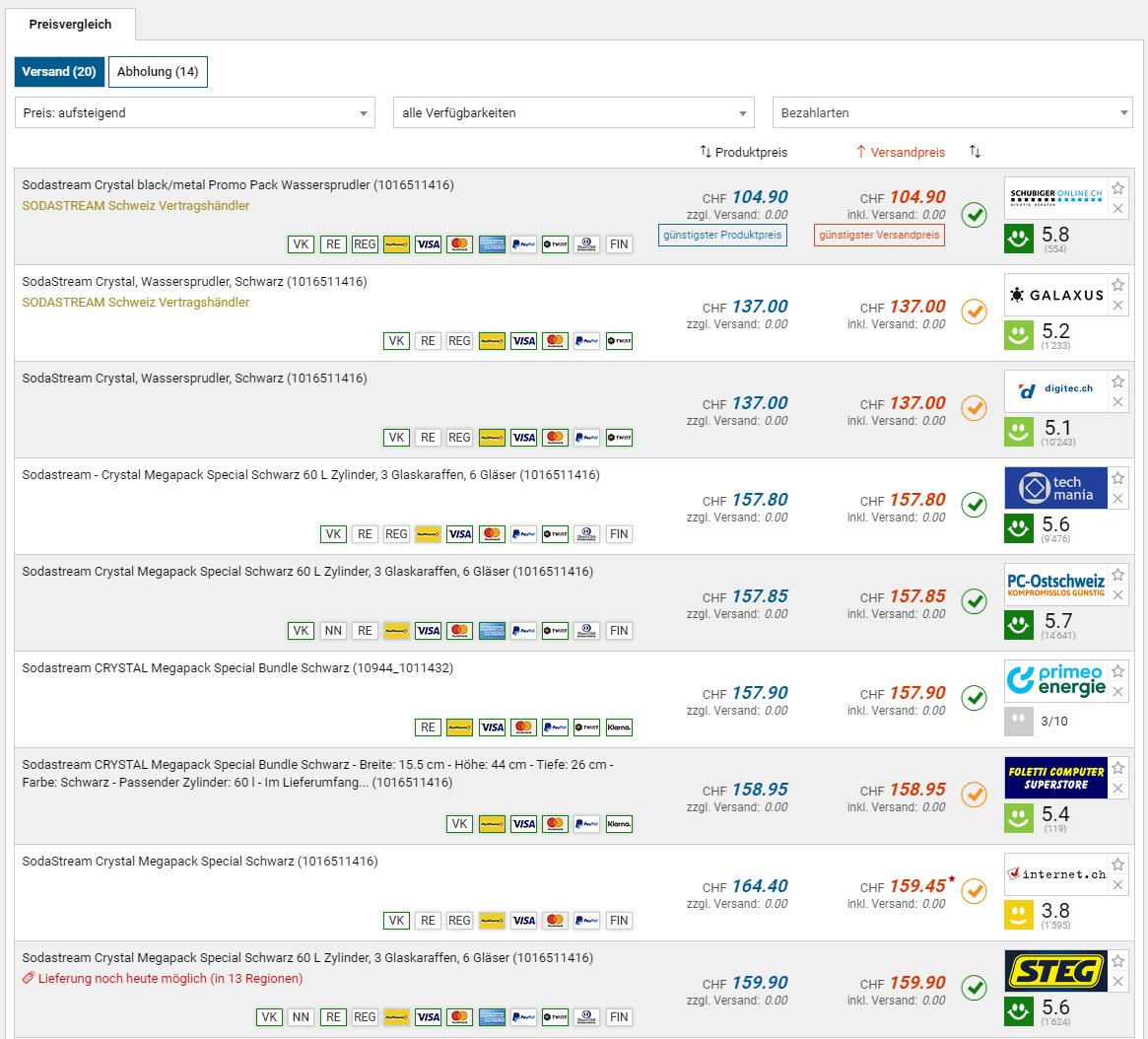Open the 'Preis: aufsteigend' sorting dropdown
The image size is (1148, 1039).
click(x=195, y=113)
